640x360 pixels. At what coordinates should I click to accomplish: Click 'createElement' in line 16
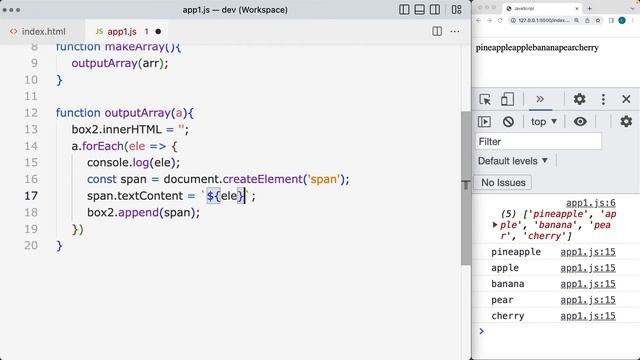click(x=263, y=179)
